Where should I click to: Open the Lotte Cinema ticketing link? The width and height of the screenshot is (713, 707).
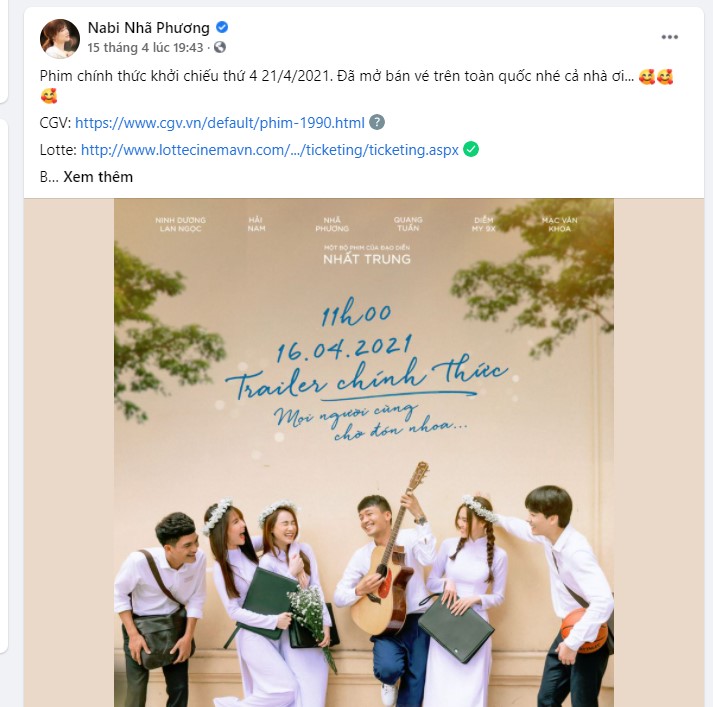point(270,150)
